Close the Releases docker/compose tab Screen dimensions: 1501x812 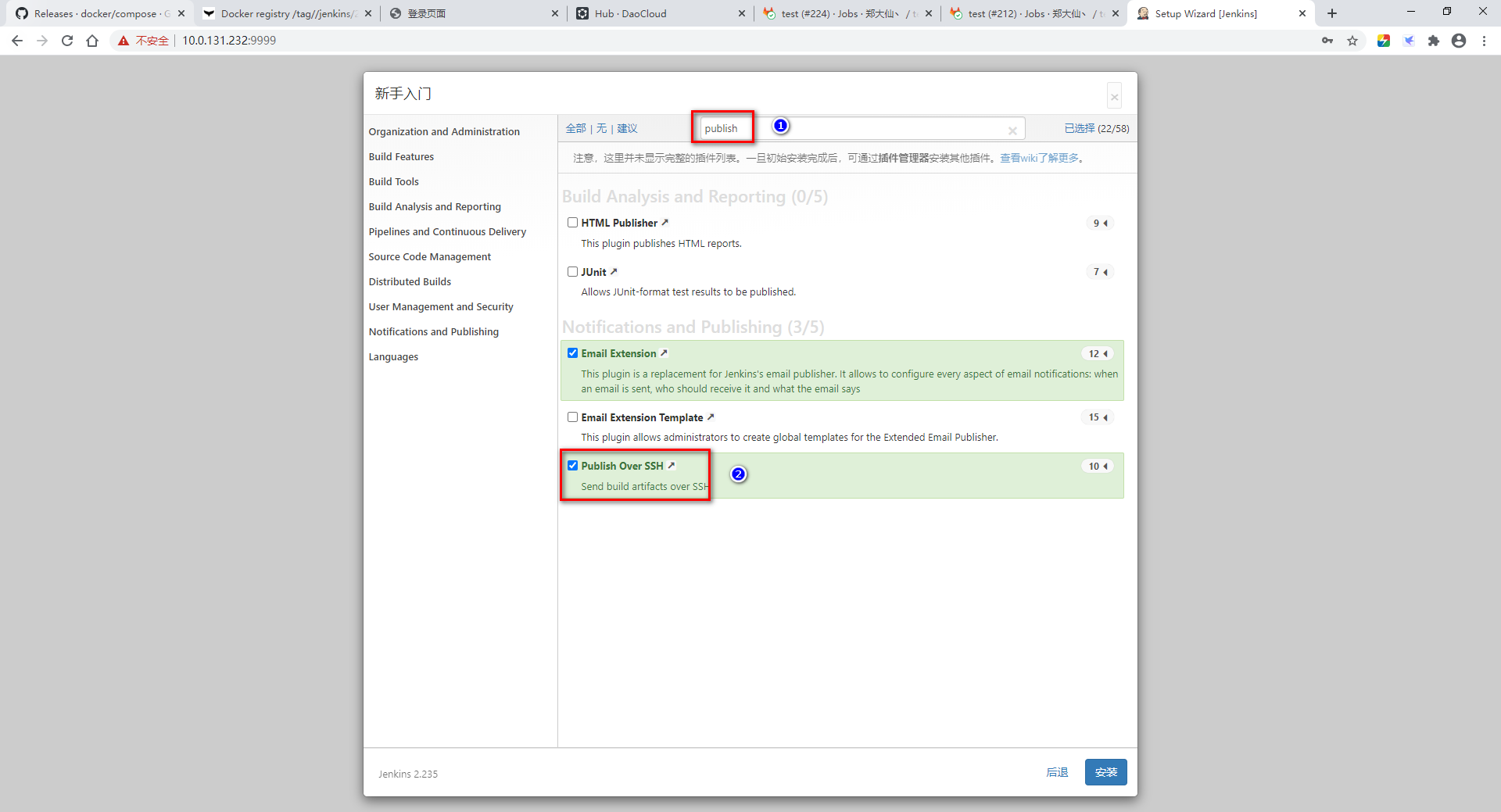click(181, 13)
